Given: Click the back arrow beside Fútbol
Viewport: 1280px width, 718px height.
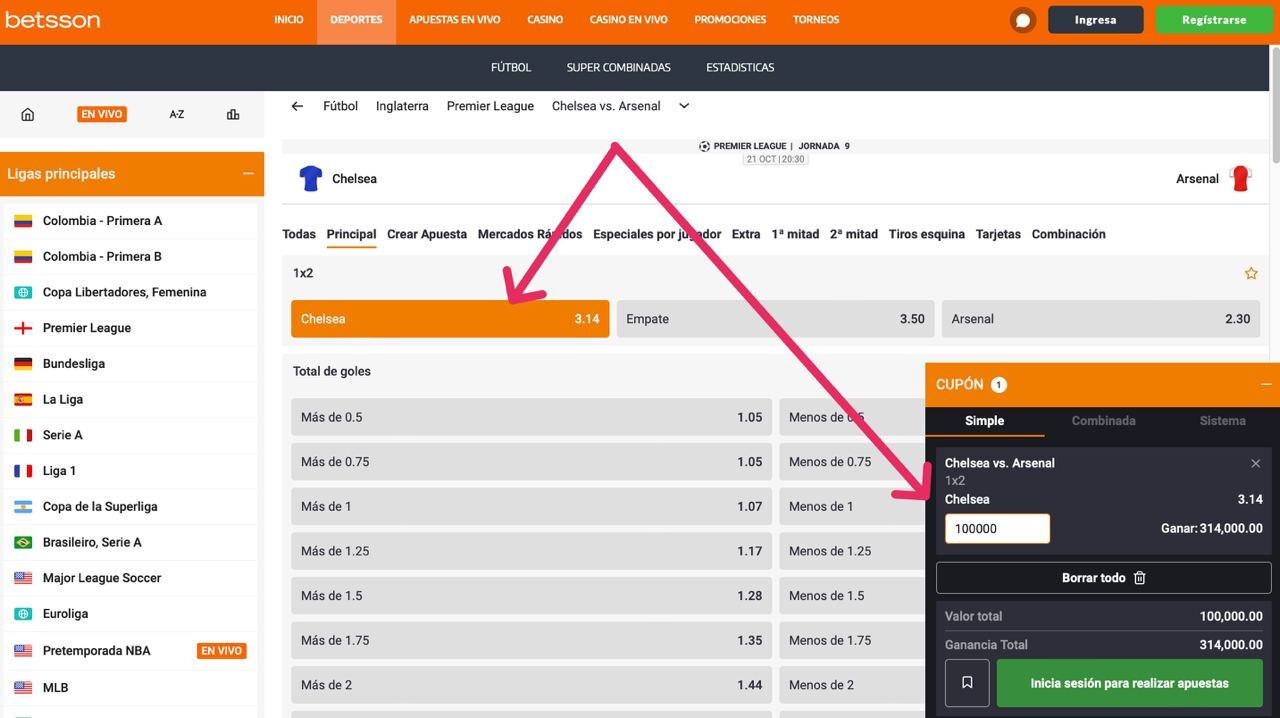Looking at the screenshot, I should (x=297, y=106).
